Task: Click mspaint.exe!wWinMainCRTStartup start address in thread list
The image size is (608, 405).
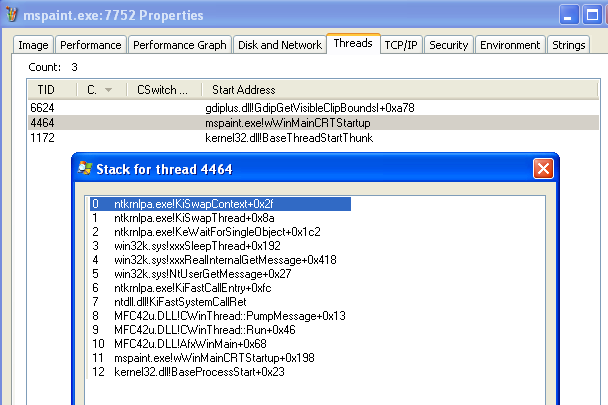Action: tap(288, 123)
